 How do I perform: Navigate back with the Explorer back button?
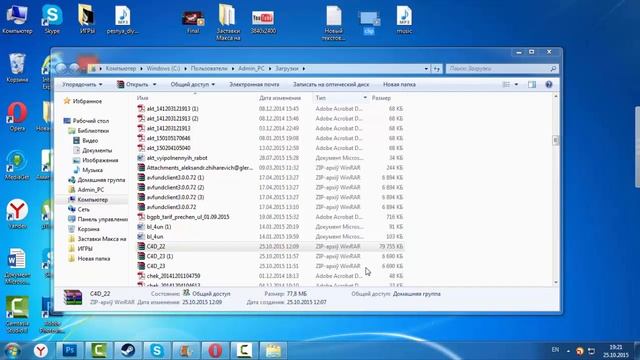tap(61, 68)
